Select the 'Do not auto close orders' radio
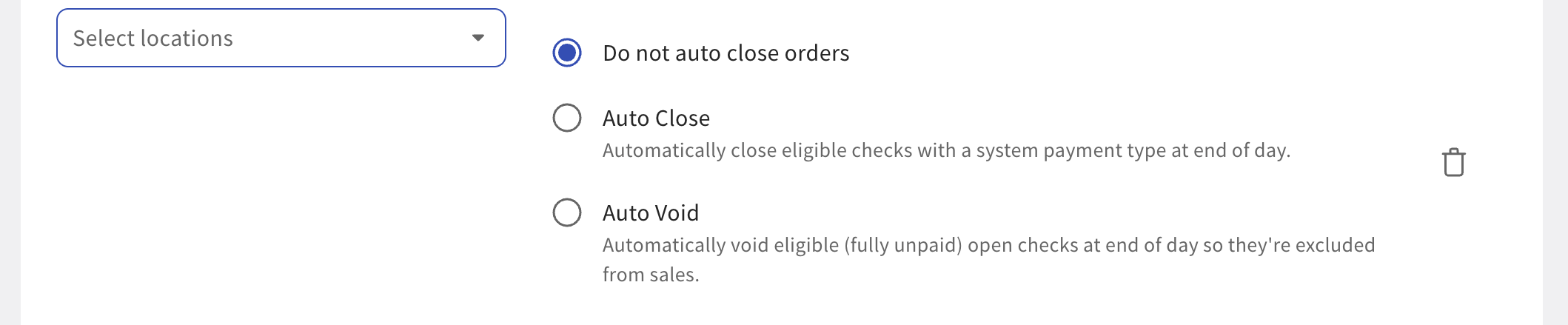 point(567,53)
